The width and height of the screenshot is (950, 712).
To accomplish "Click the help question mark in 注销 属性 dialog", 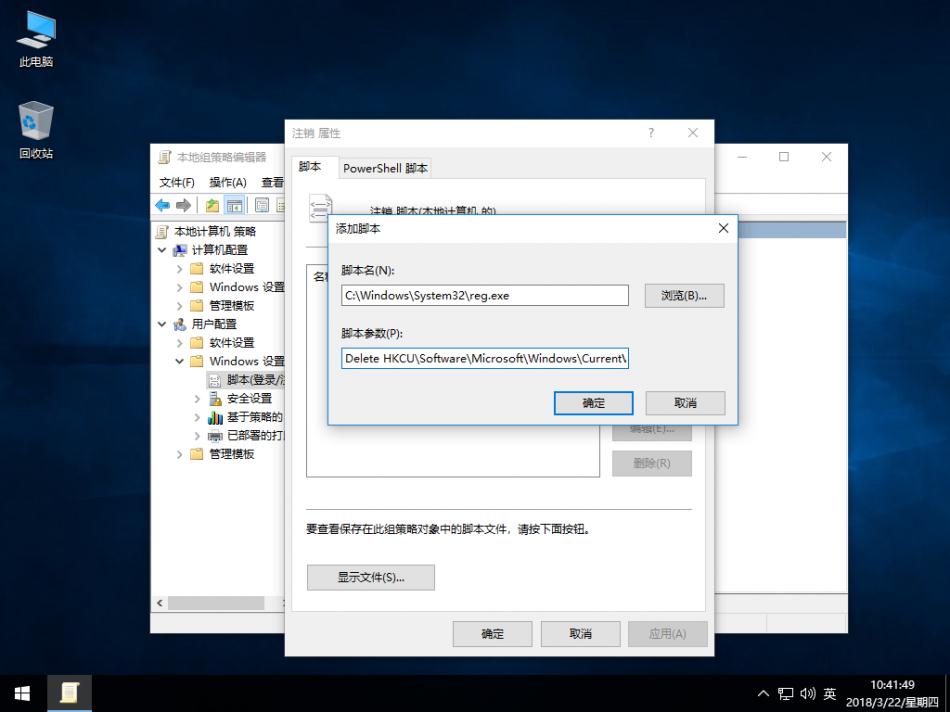I will pos(651,133).
